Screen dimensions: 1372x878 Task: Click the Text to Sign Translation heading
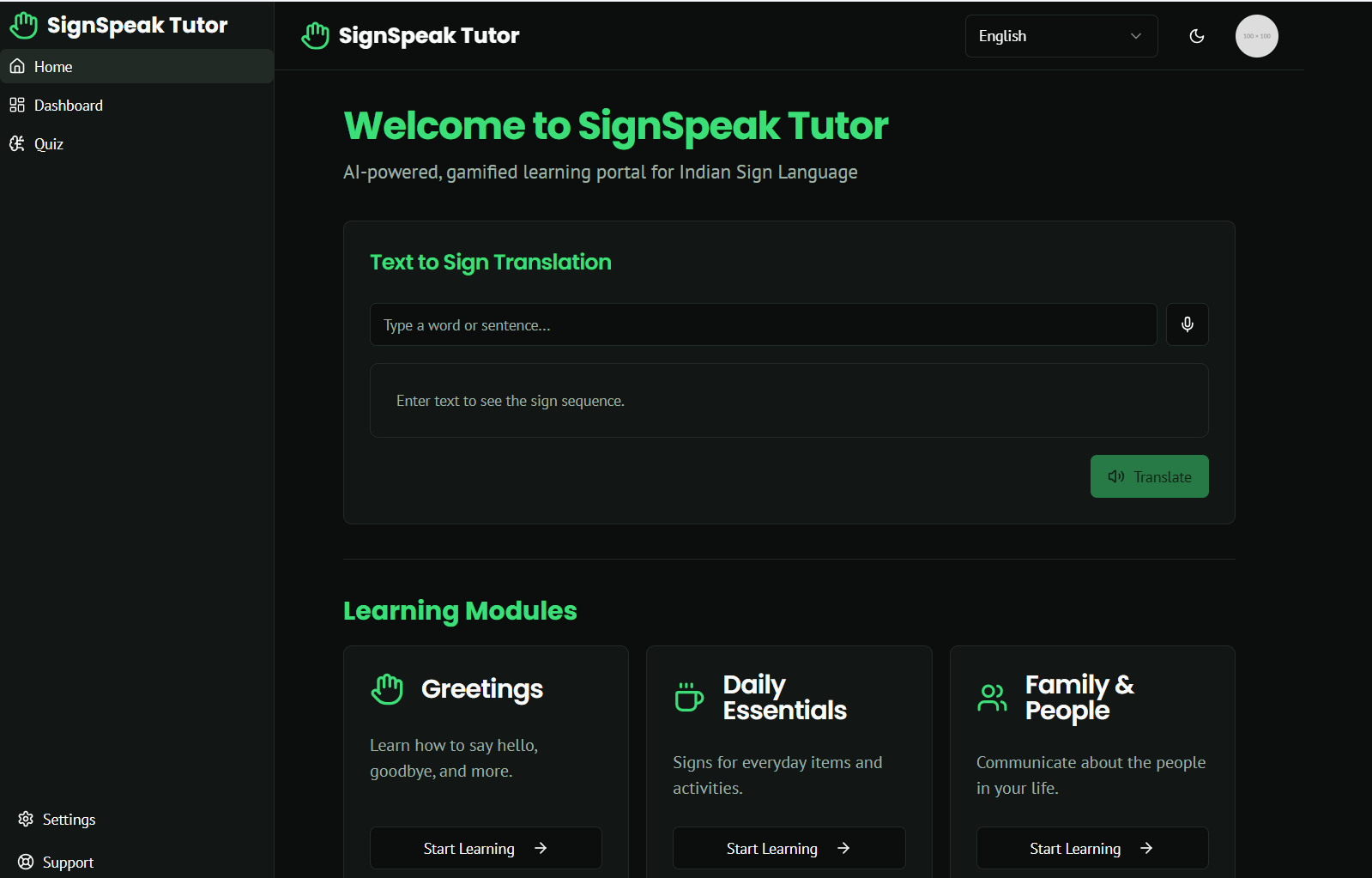tap(491, 262)
